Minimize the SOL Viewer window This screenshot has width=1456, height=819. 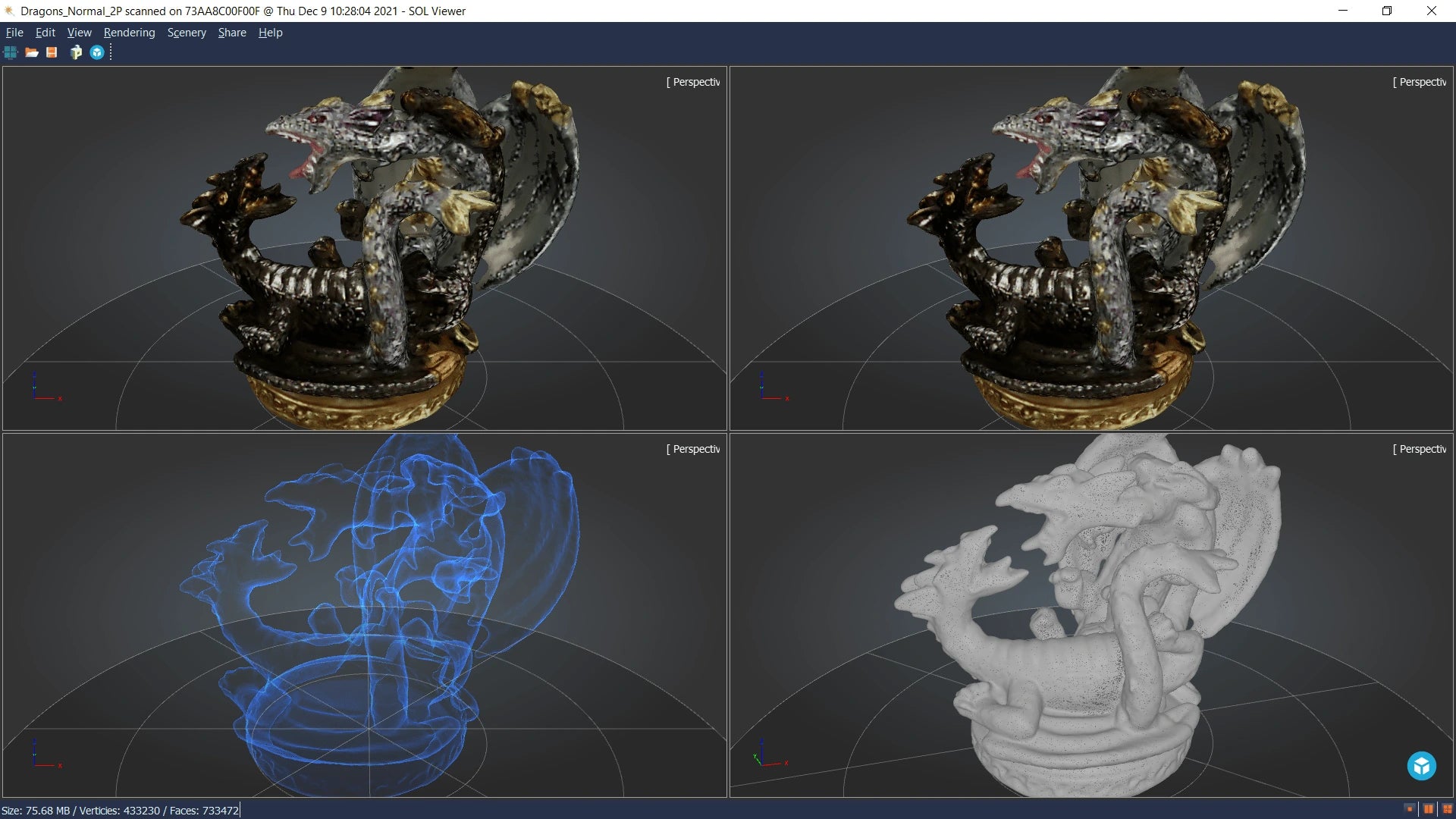pyautogui.click(x=1343, y=11)
